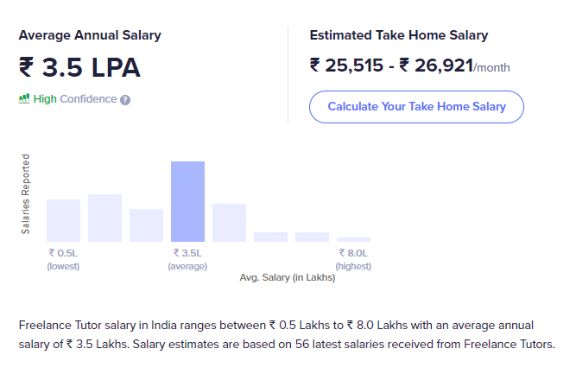Select the first ₹ 0.5L lowest salary bar
Viewport: 576px width, 377px height.
(x=63, y=220)
